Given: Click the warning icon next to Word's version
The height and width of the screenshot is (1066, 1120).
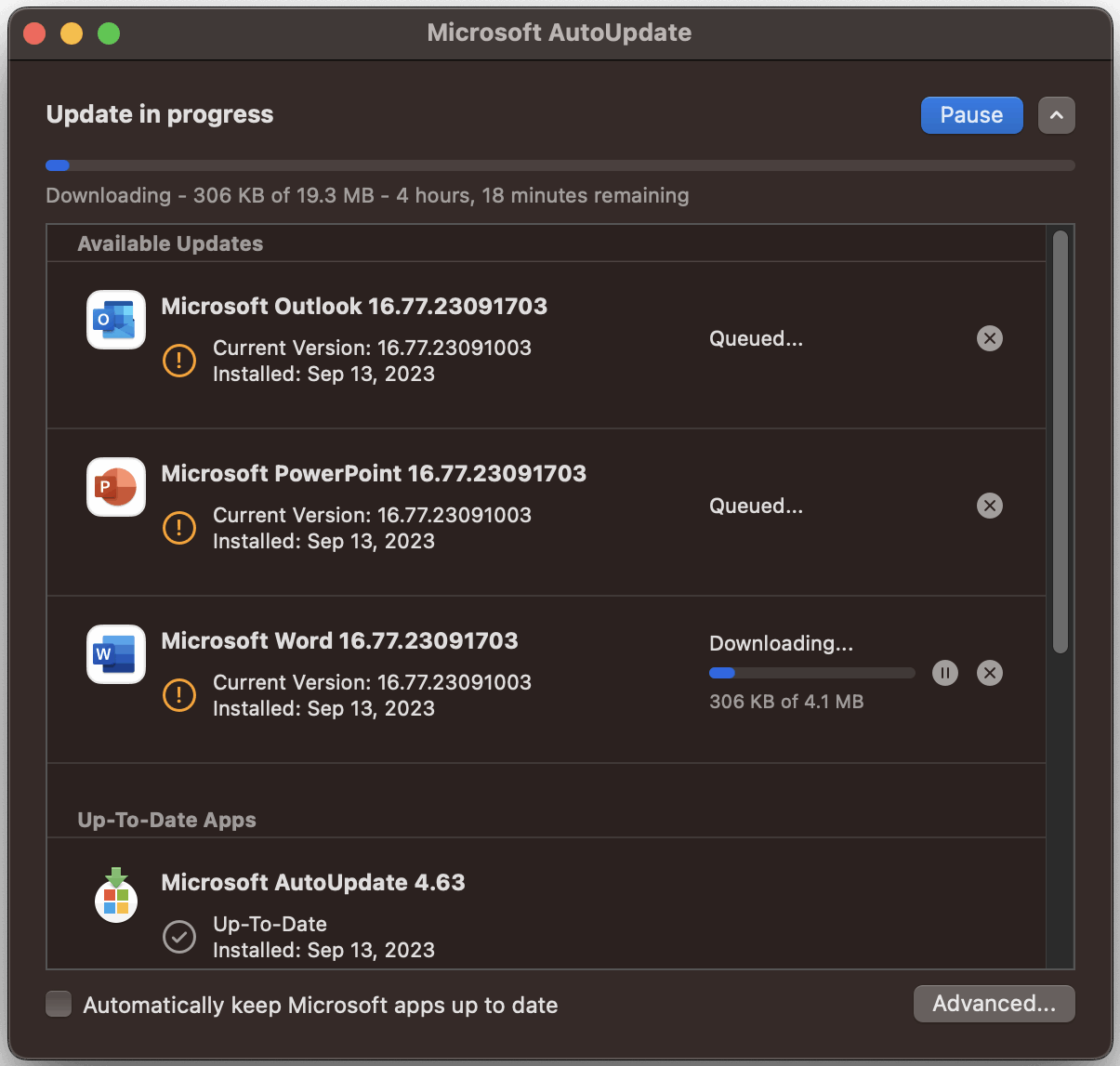Looking at the screenshot, I should pyautogui.click(x=179, y=695).
